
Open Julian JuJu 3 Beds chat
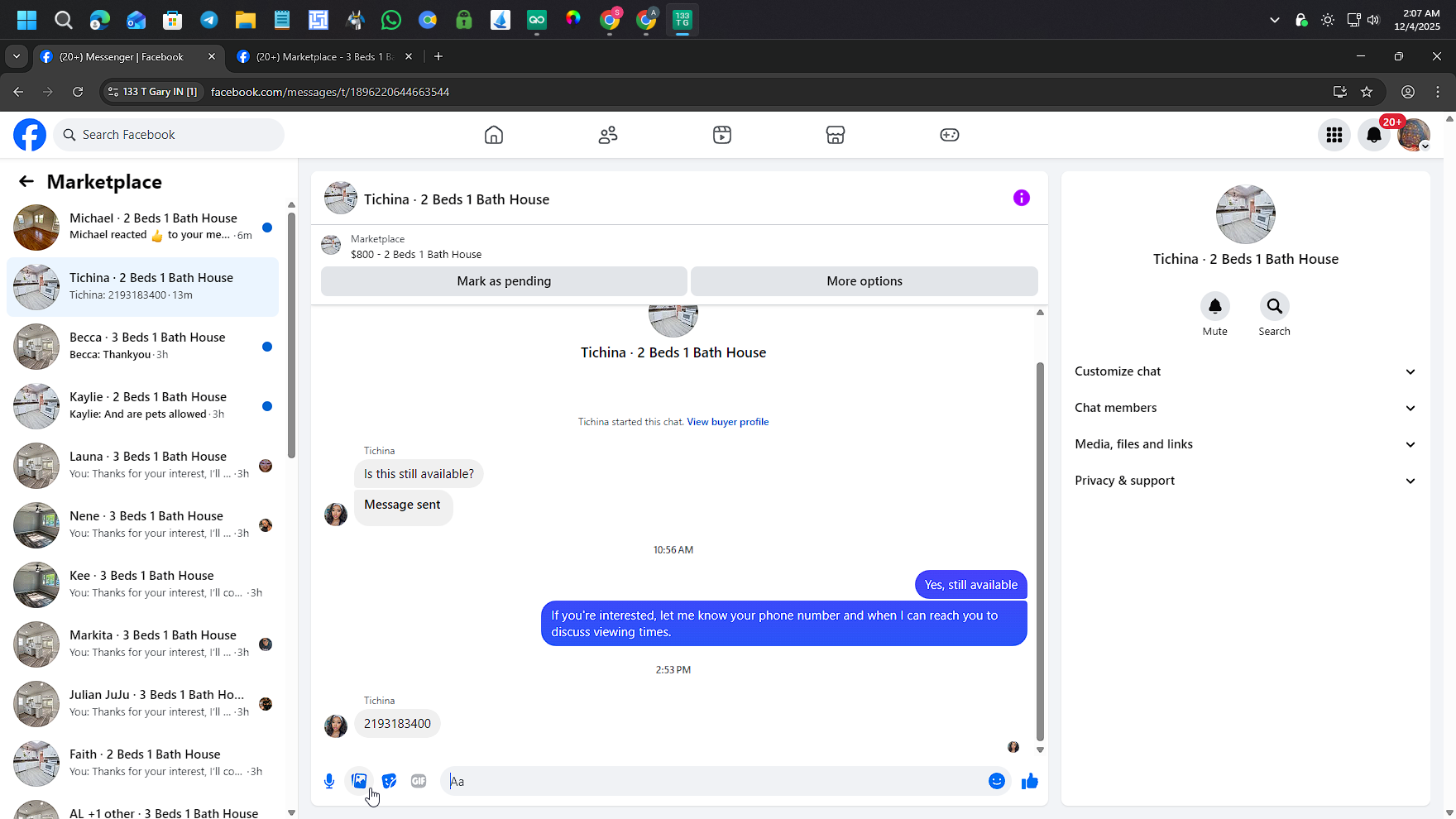(x=143, y=704)
